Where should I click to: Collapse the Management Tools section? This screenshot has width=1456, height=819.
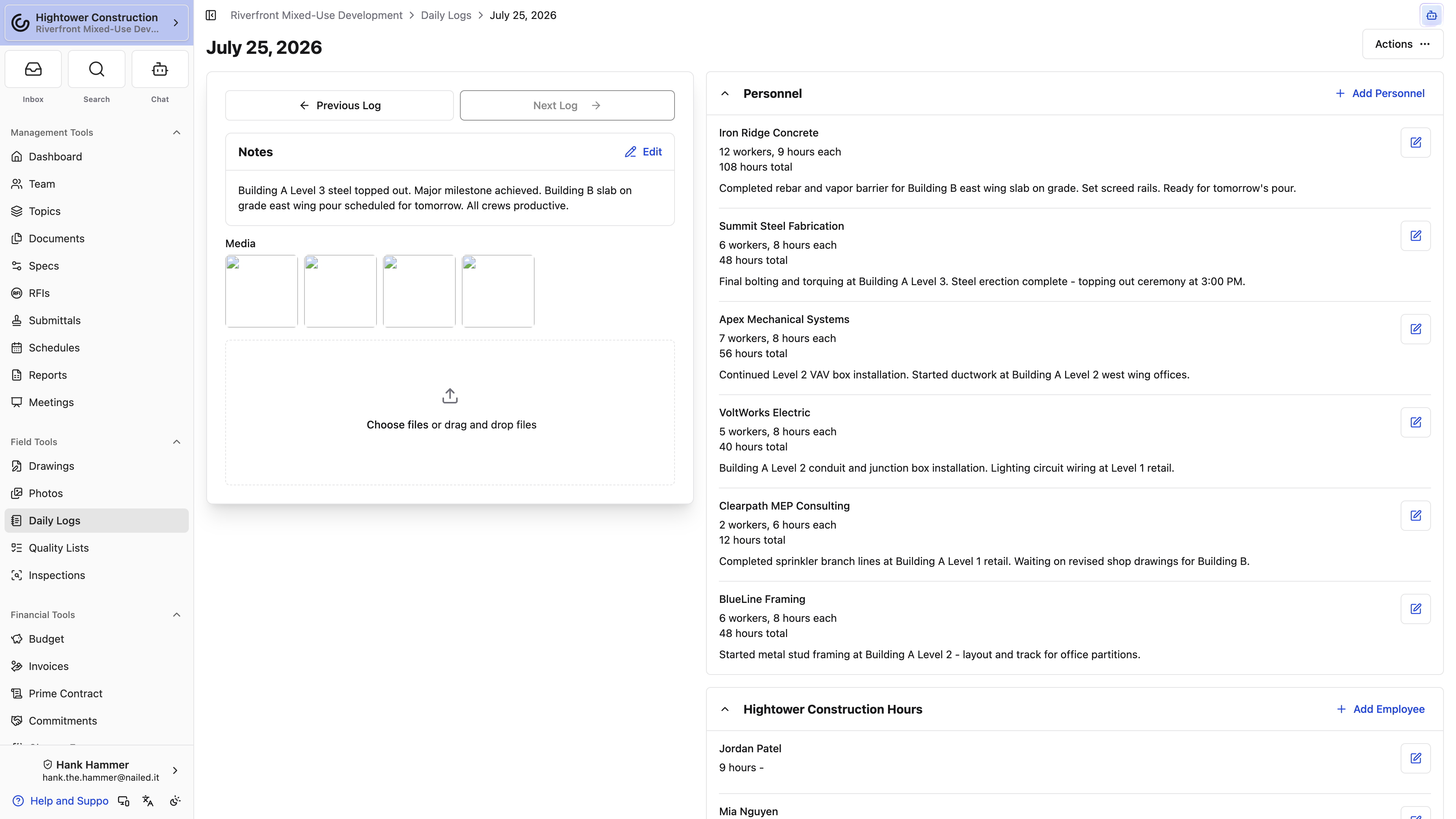pyautogui.click(x=176, y=132)
